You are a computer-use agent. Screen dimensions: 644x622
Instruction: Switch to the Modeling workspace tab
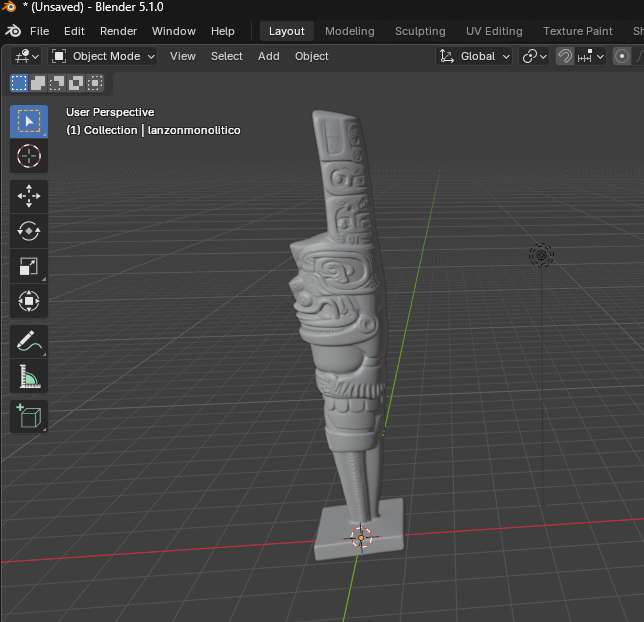coord(350,31)
